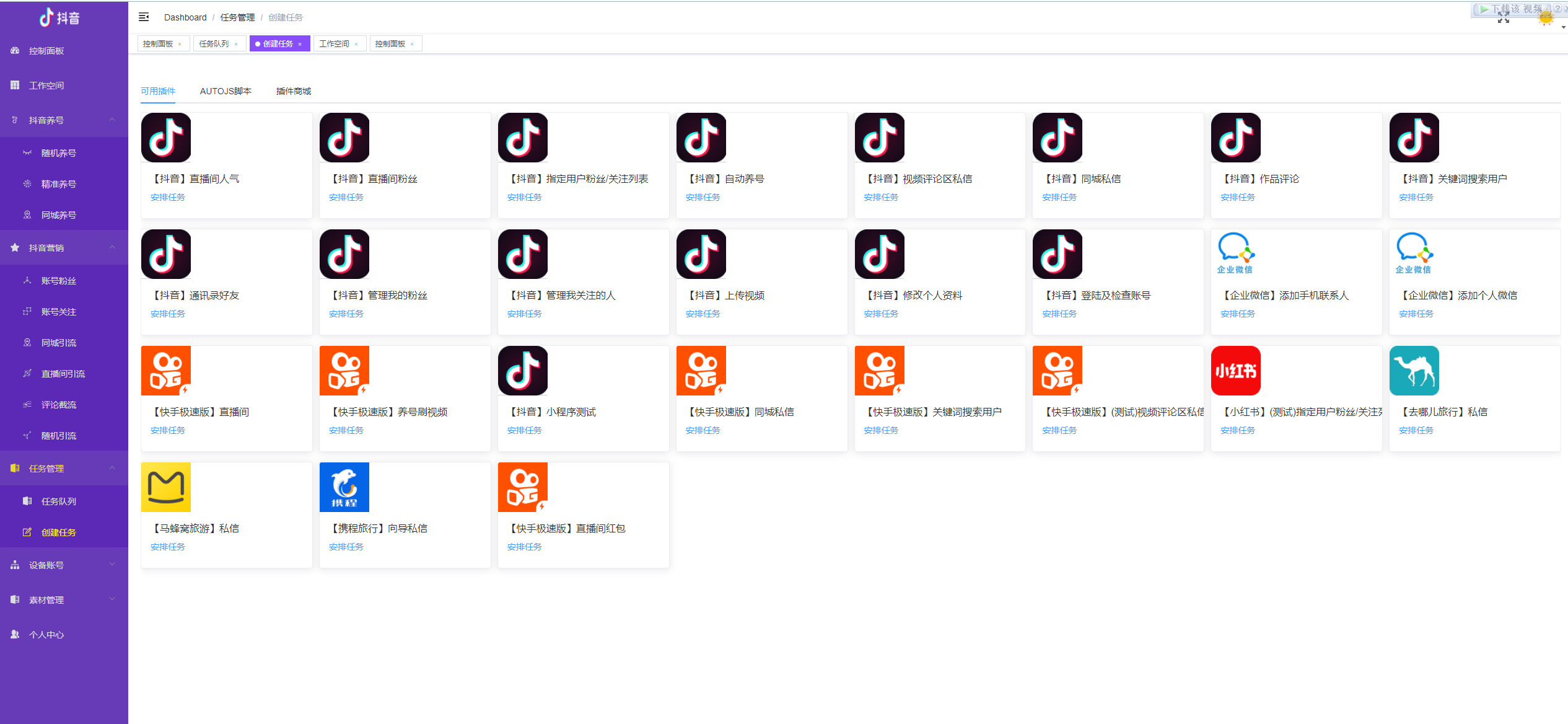Open 随机引流 in the sidebar
This screenshot has width=1568, height=724.
(x=64, y=436)
